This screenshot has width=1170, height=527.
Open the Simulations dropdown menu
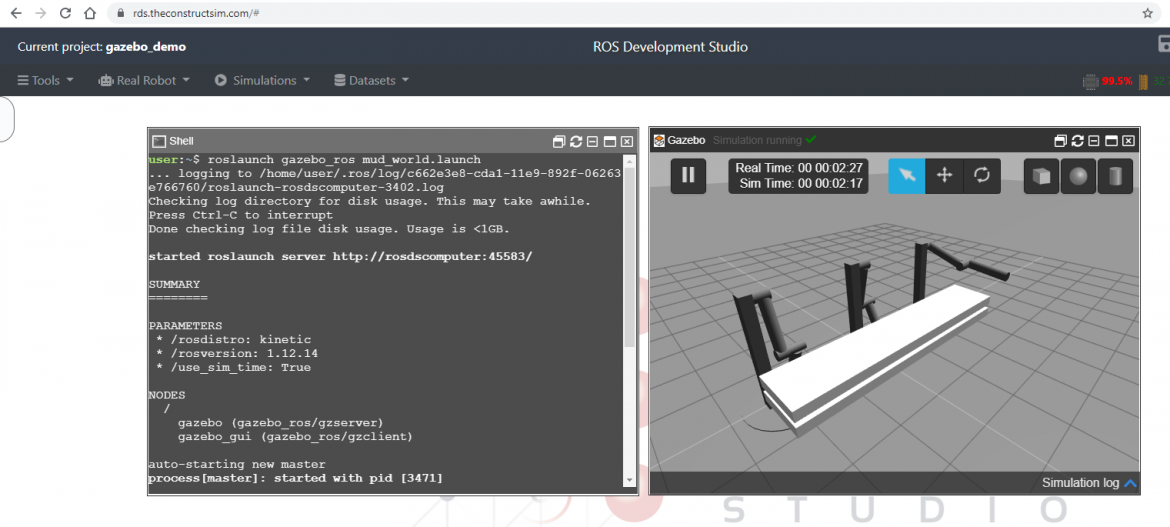[262, 80]
